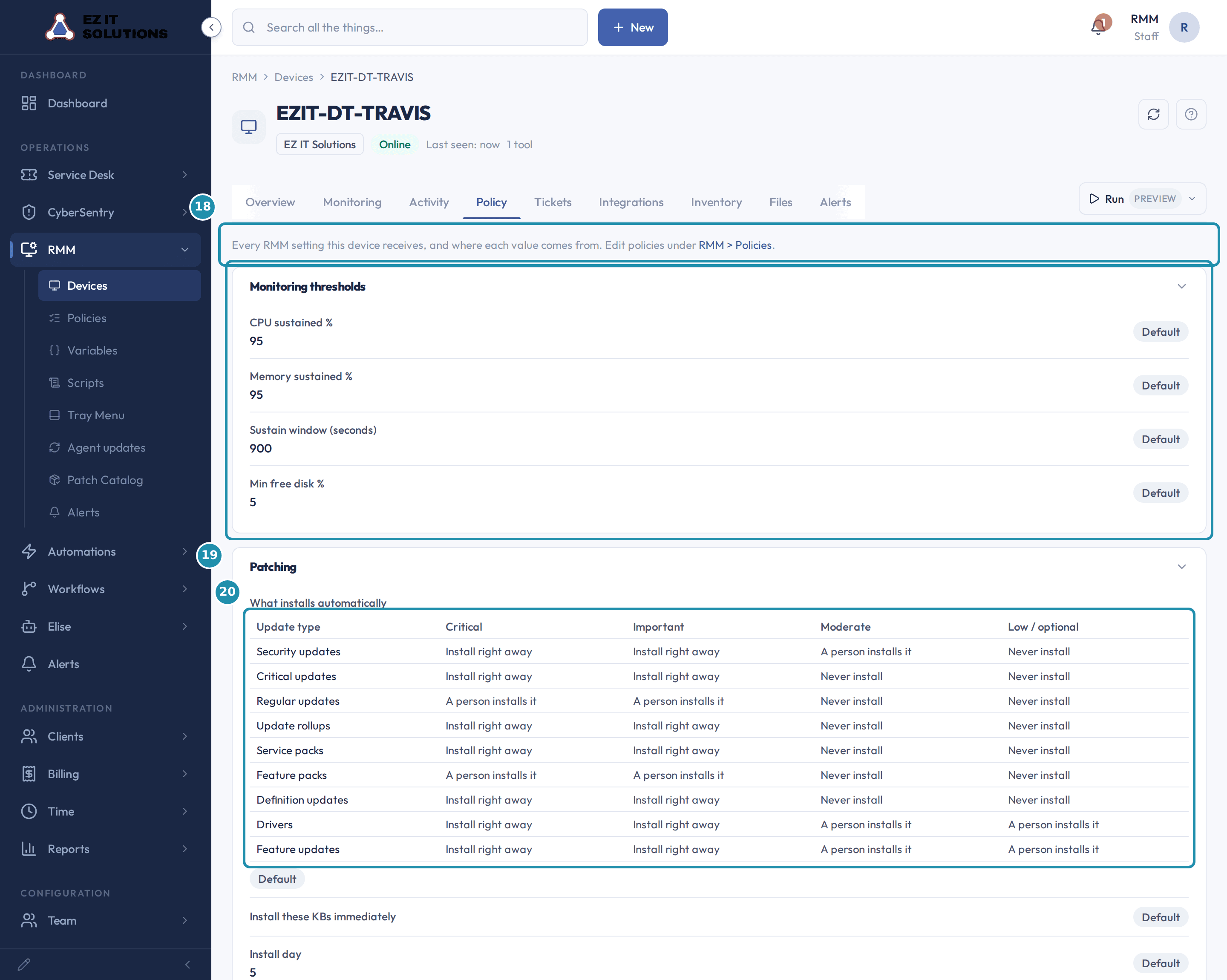Open the help question mark icon

(1191, 114)
